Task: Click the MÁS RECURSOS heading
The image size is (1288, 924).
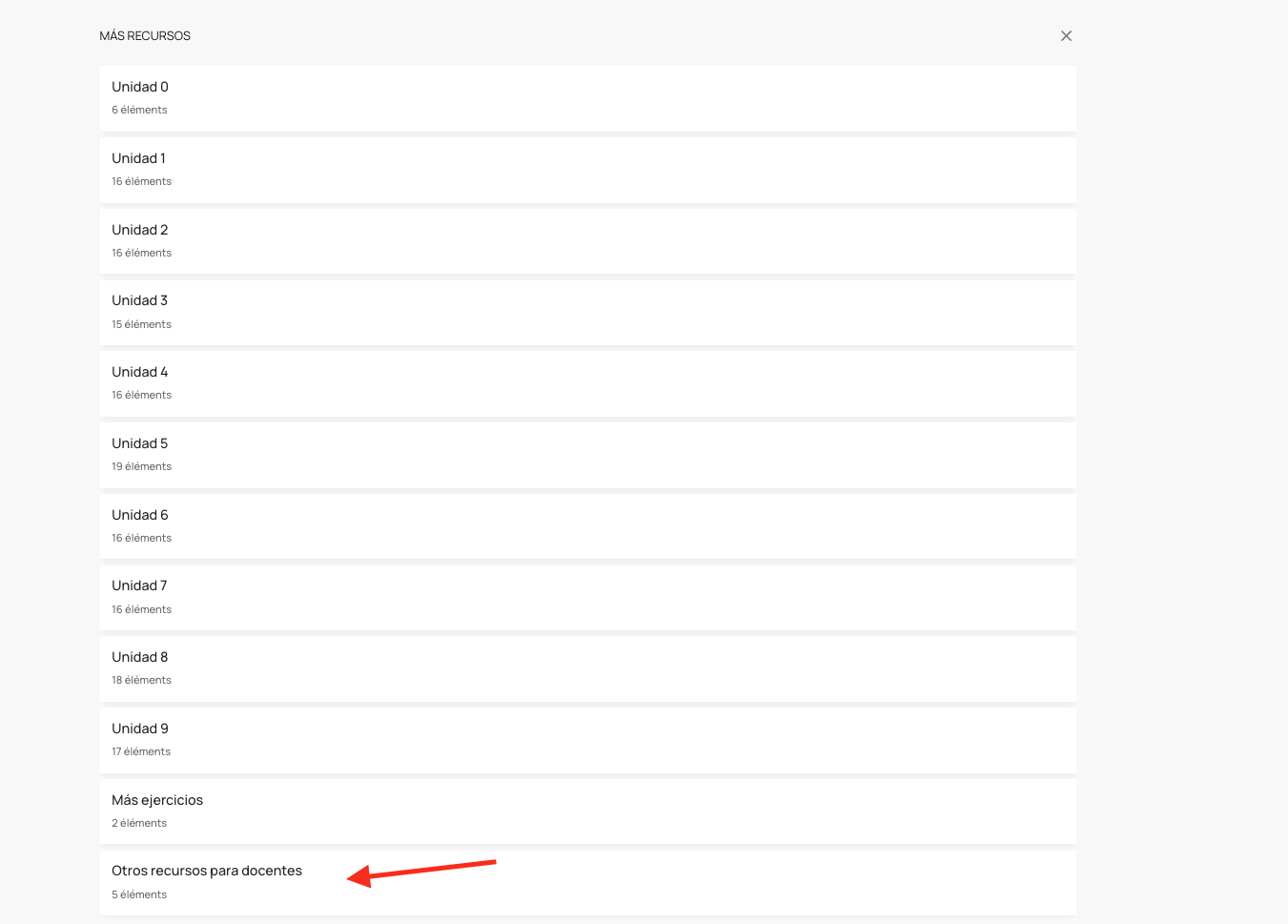Action: [145, 36]
